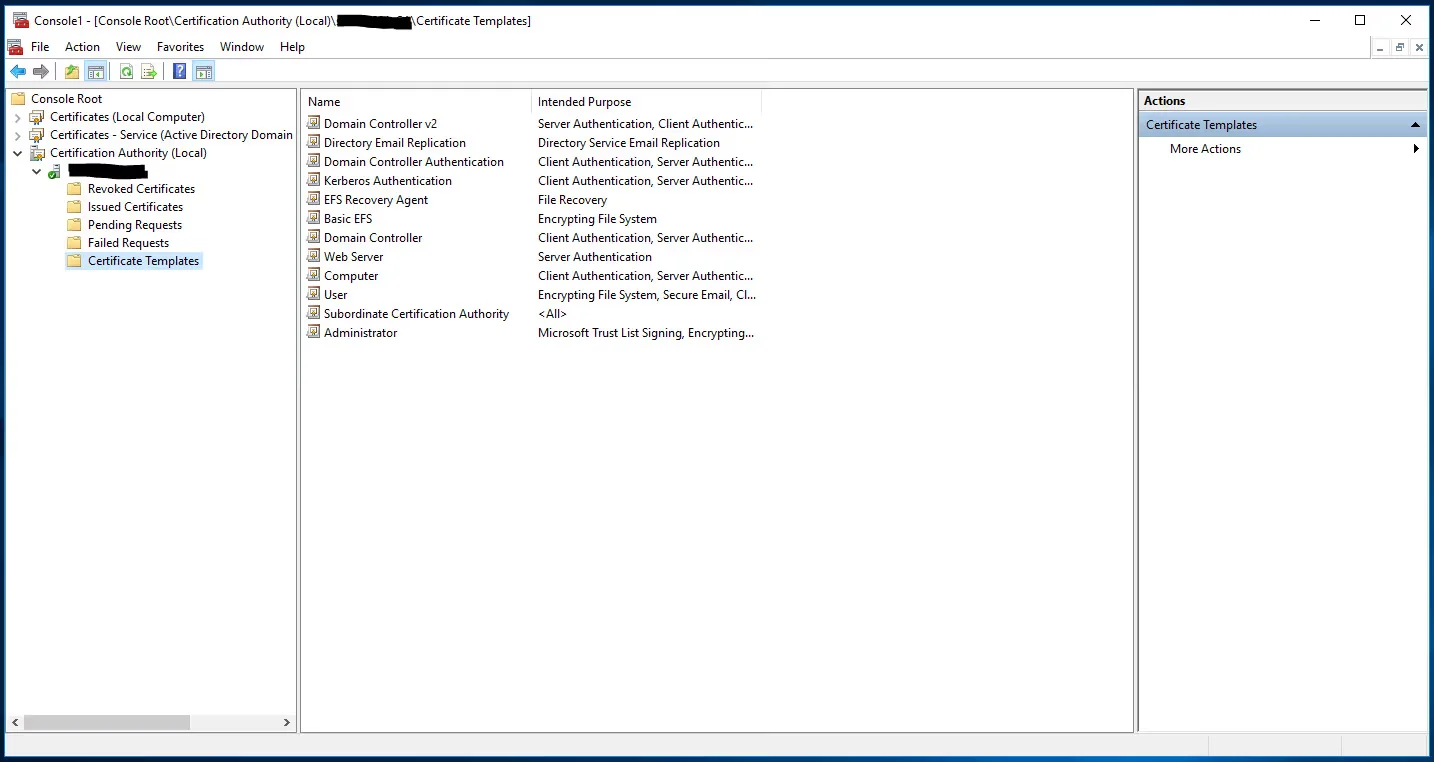The height and width of the screenshot is (762, 1434).
Task: Toggle Show/Hide Console Tree toolbar icon
Action: pyautogui.click(x=96, y=72)
